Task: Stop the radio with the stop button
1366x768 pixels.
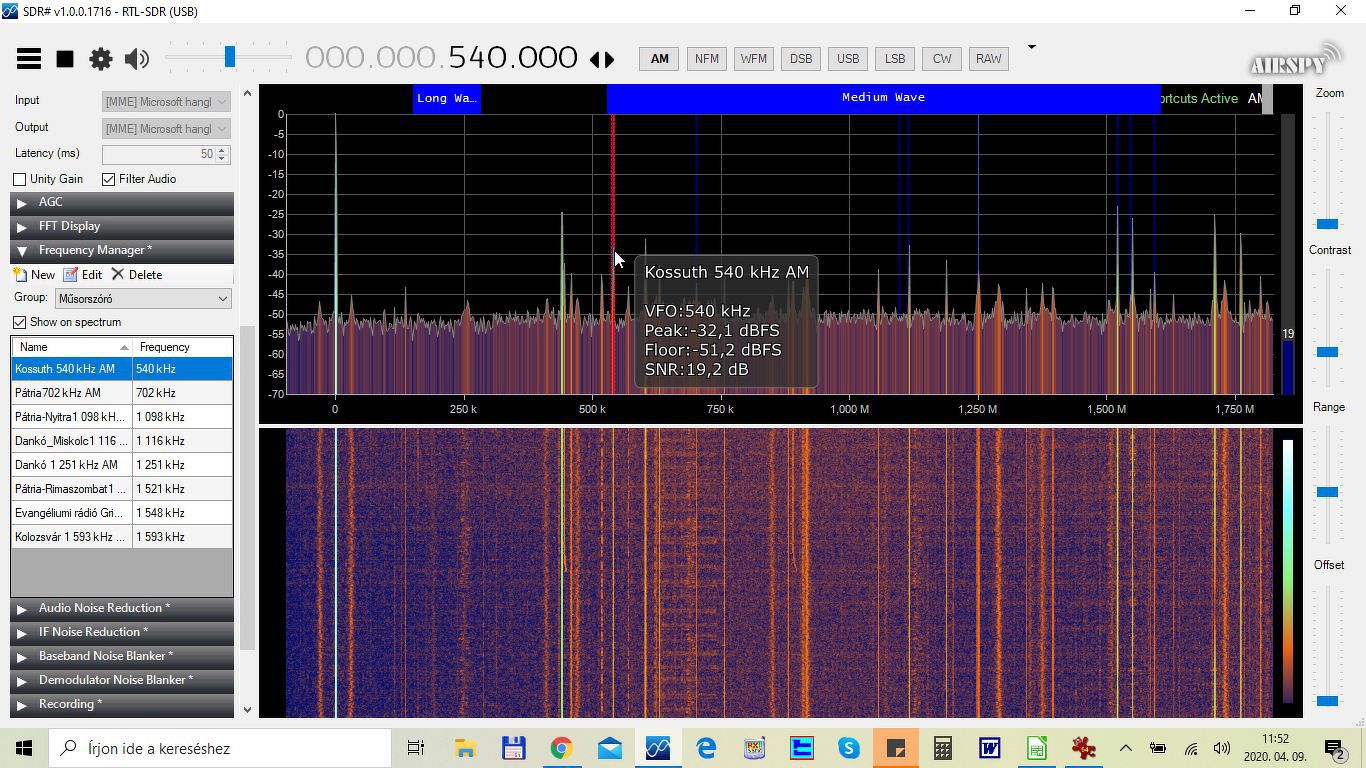Action: click(65, 59)
